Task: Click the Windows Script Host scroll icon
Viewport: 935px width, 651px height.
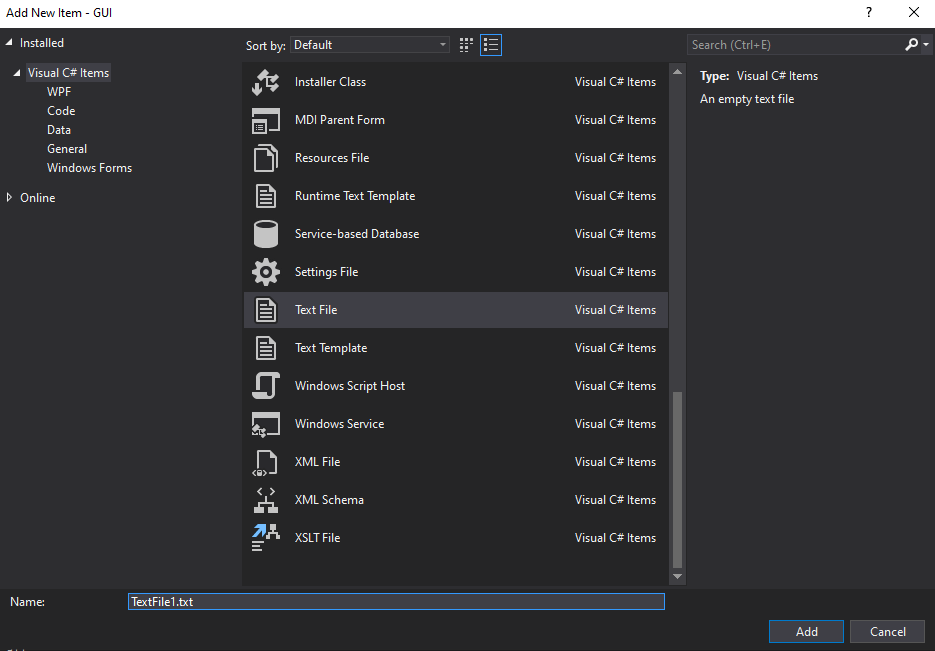Action: point(265,386)
